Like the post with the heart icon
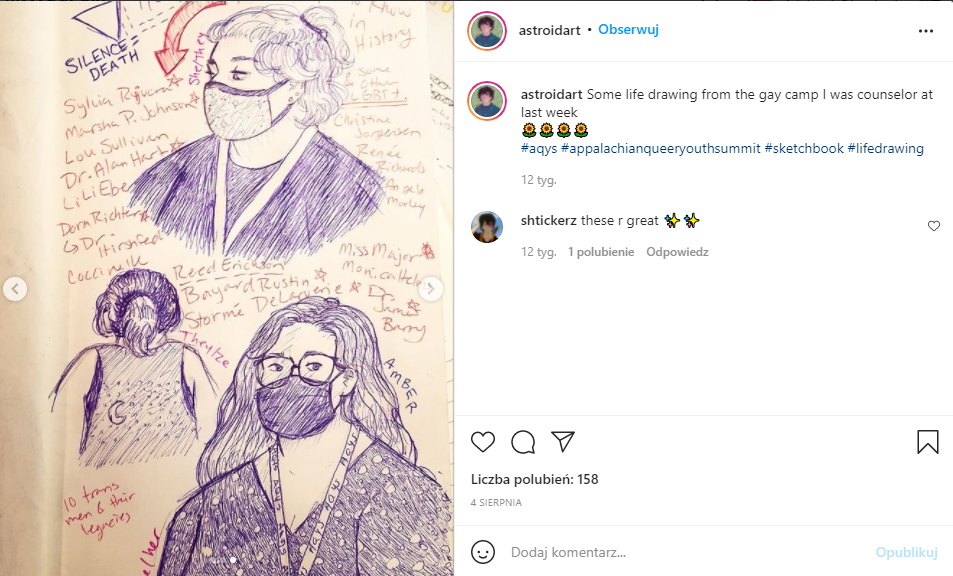The height and width of the screenshot is (576, 953). pos(483,442)
